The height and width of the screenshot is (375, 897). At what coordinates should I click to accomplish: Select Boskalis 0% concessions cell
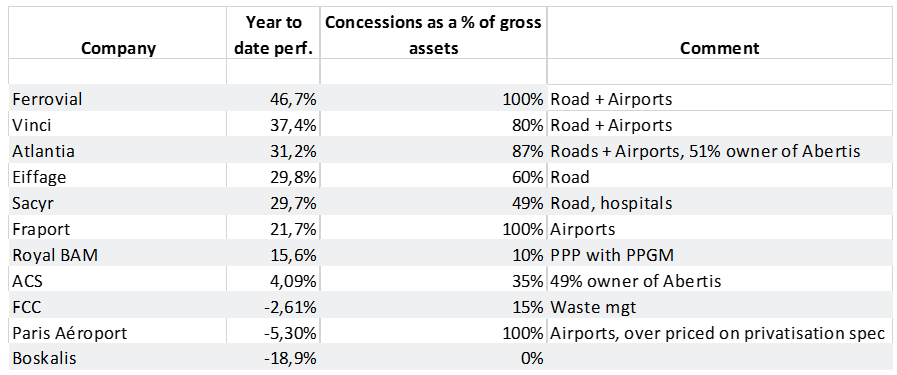[433, 358]
